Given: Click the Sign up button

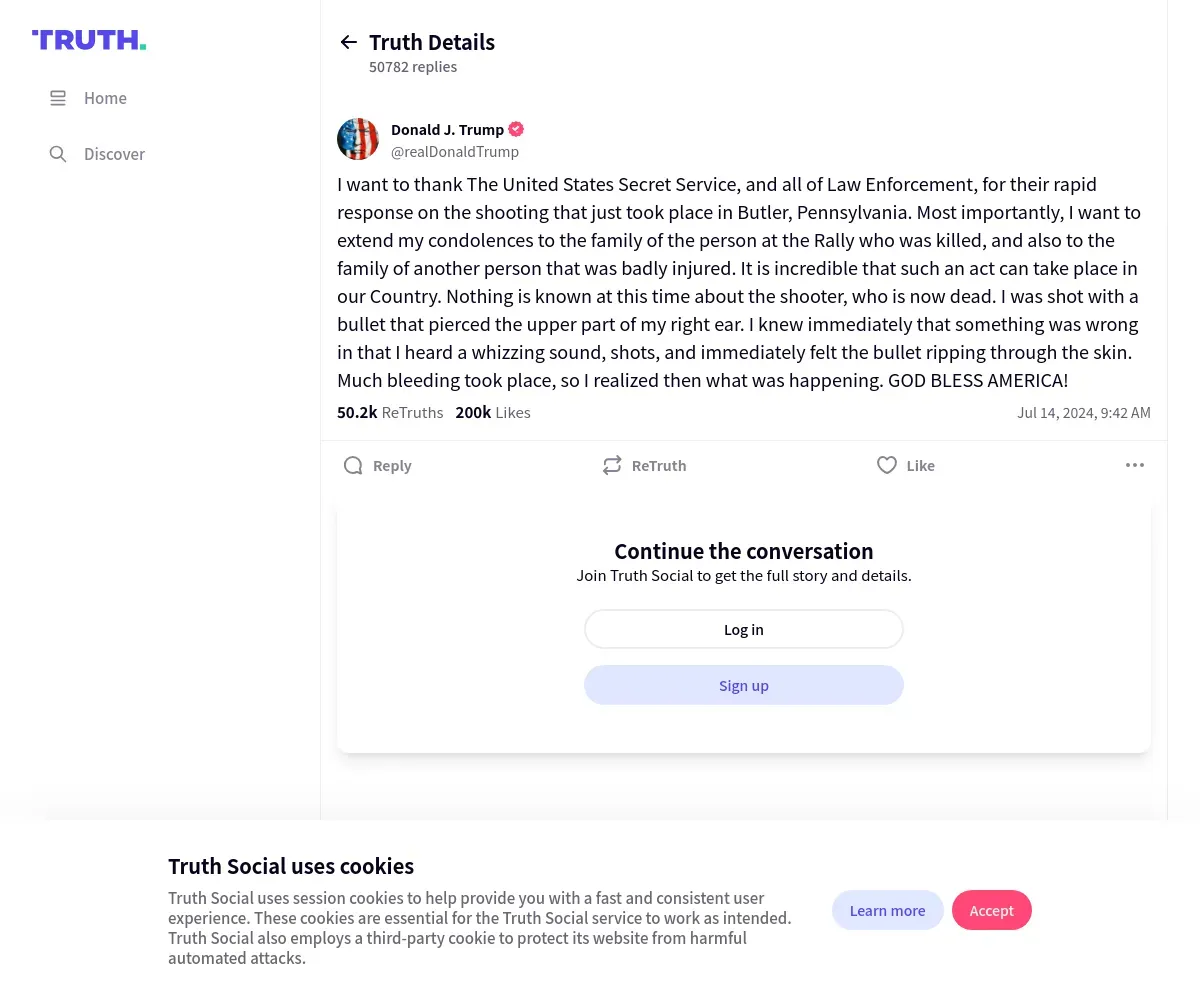Looking at the screenshot, I should [744, 685].
